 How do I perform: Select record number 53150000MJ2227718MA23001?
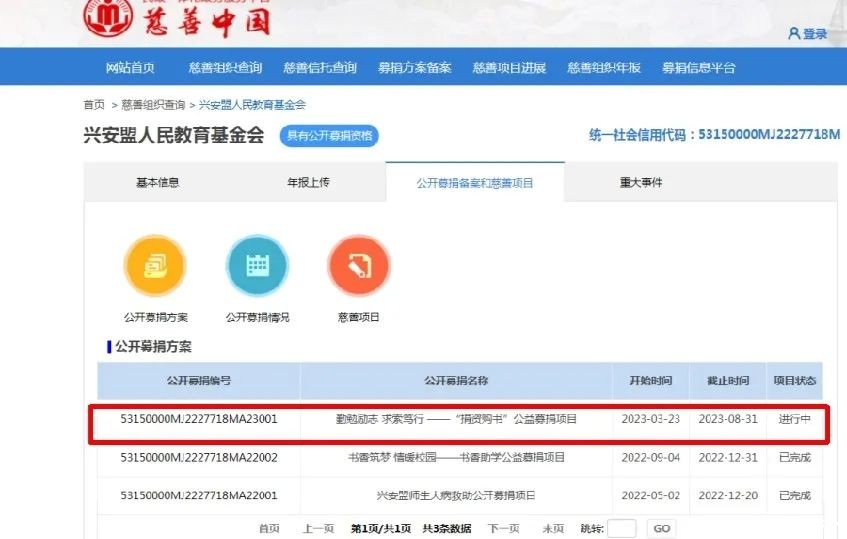click(199, 419)
